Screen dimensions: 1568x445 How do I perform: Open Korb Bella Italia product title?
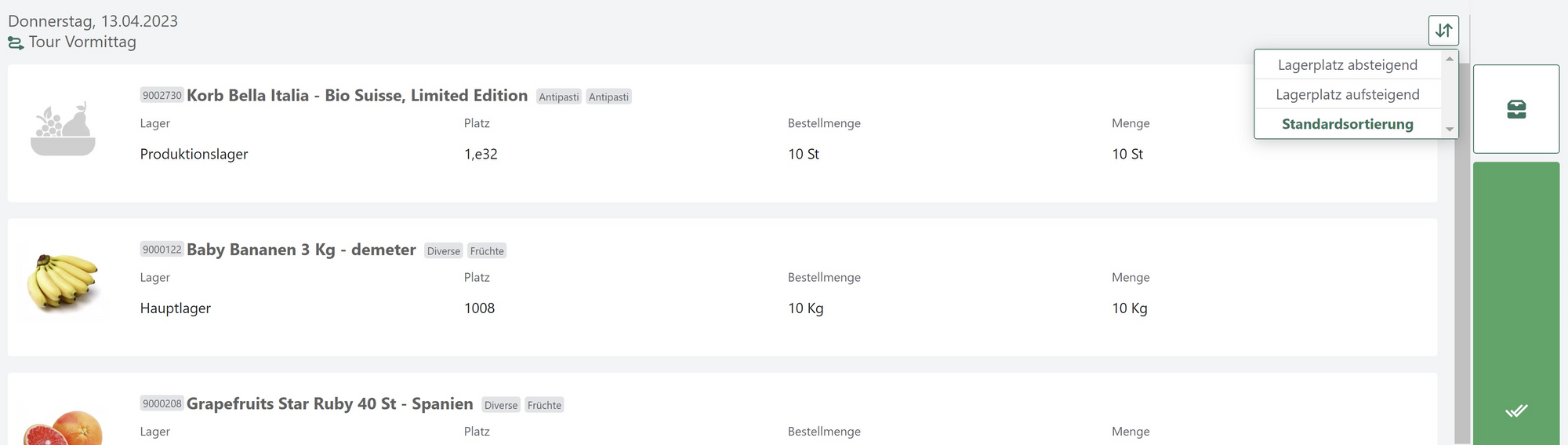point(357,96)
